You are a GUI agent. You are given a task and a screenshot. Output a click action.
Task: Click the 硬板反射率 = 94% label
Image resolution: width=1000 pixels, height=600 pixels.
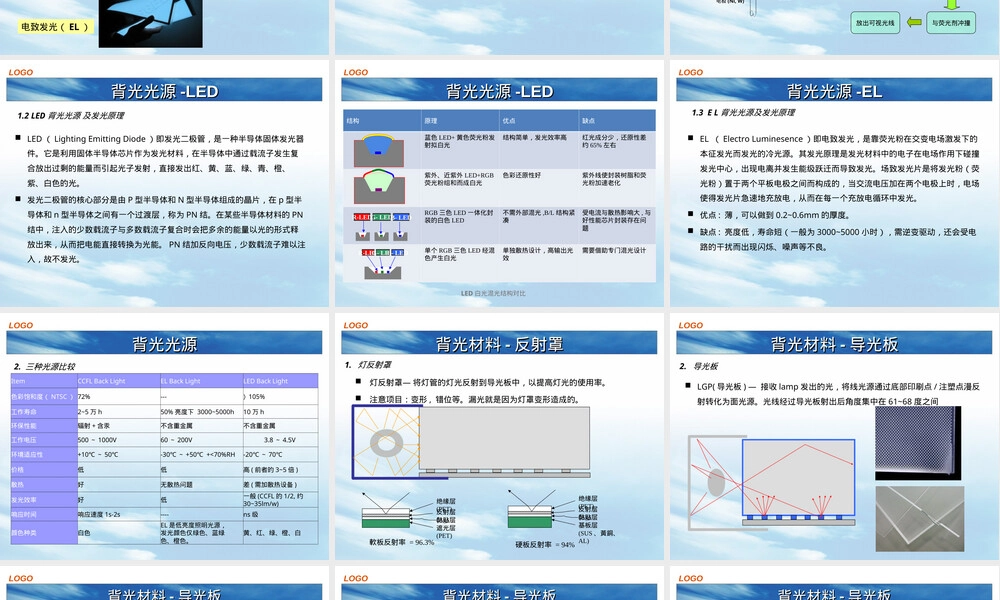pyautogui.click(x=545, y=545)
